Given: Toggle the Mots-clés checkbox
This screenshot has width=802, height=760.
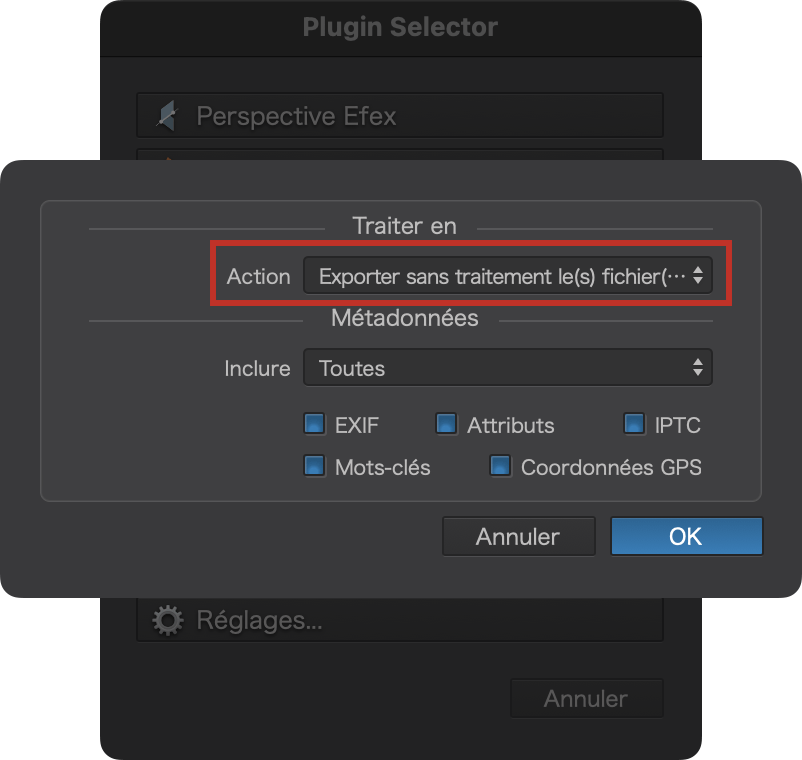Looking at the screenshot, I should [x=314, y=466].
